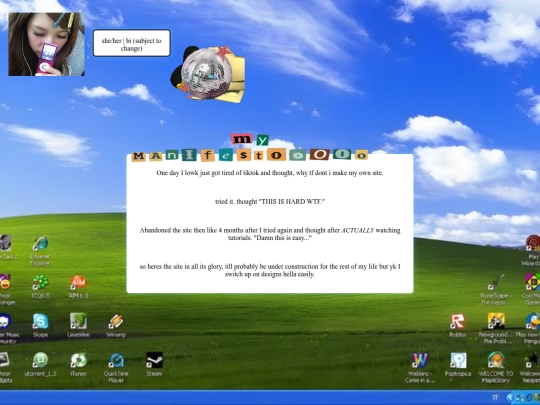Image resolution: width=540 pixels, height=405 pixels.
Task: Open the utorrent_1.3 shortcut
Action: click(40, 360)
